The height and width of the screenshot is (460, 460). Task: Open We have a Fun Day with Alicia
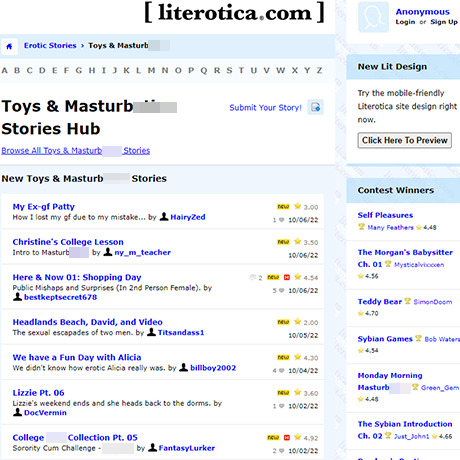click(77, 357)
